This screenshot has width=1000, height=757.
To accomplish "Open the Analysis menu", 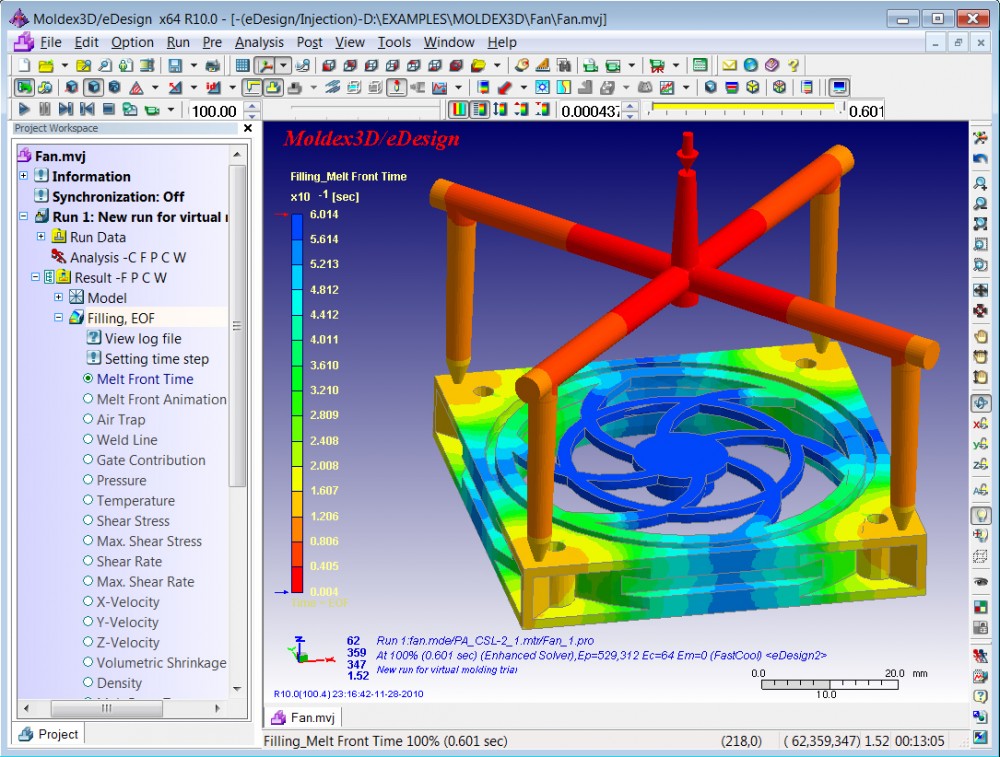I will [259, 42].
